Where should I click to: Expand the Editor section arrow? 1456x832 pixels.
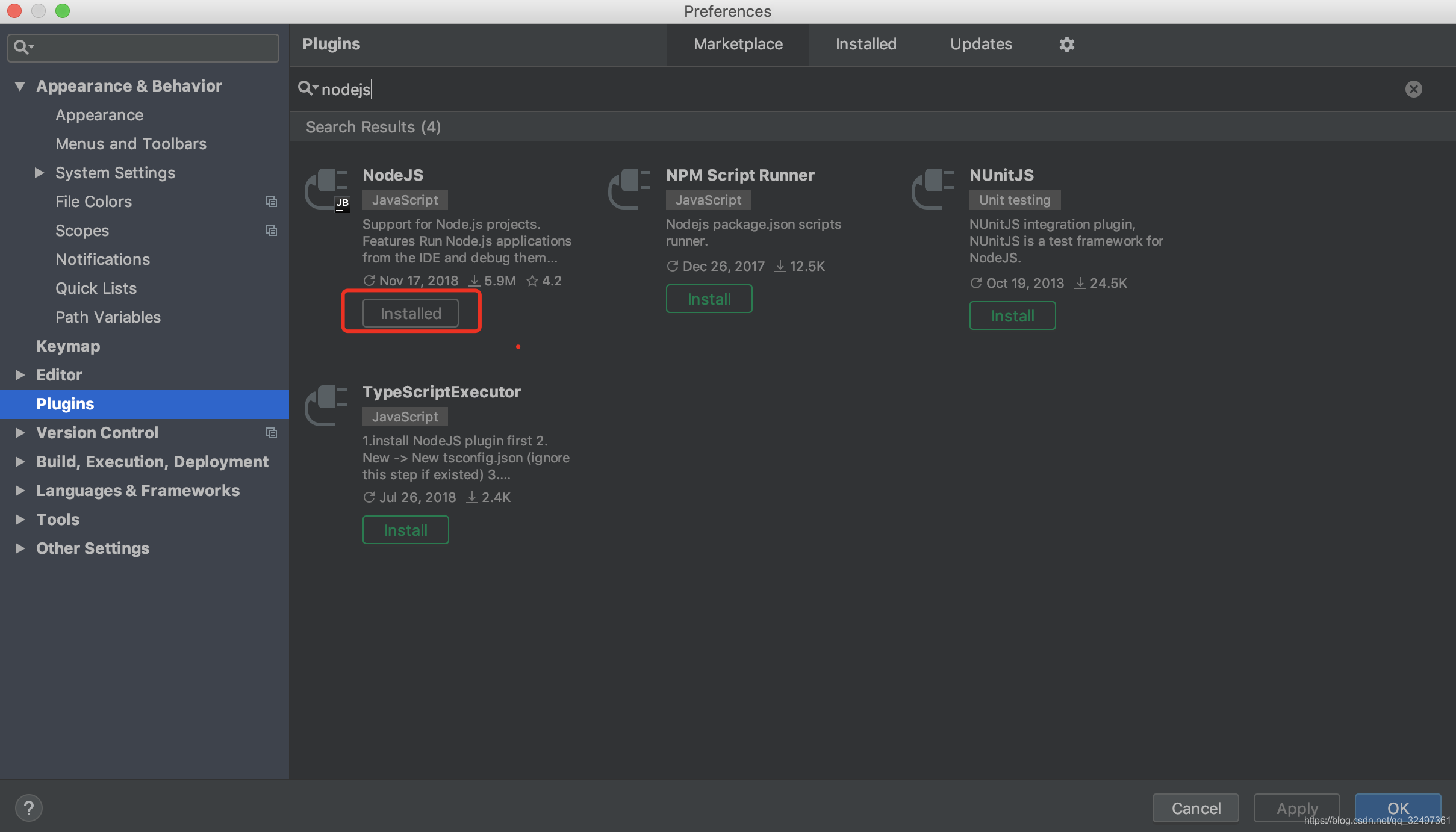coord(20,375)
